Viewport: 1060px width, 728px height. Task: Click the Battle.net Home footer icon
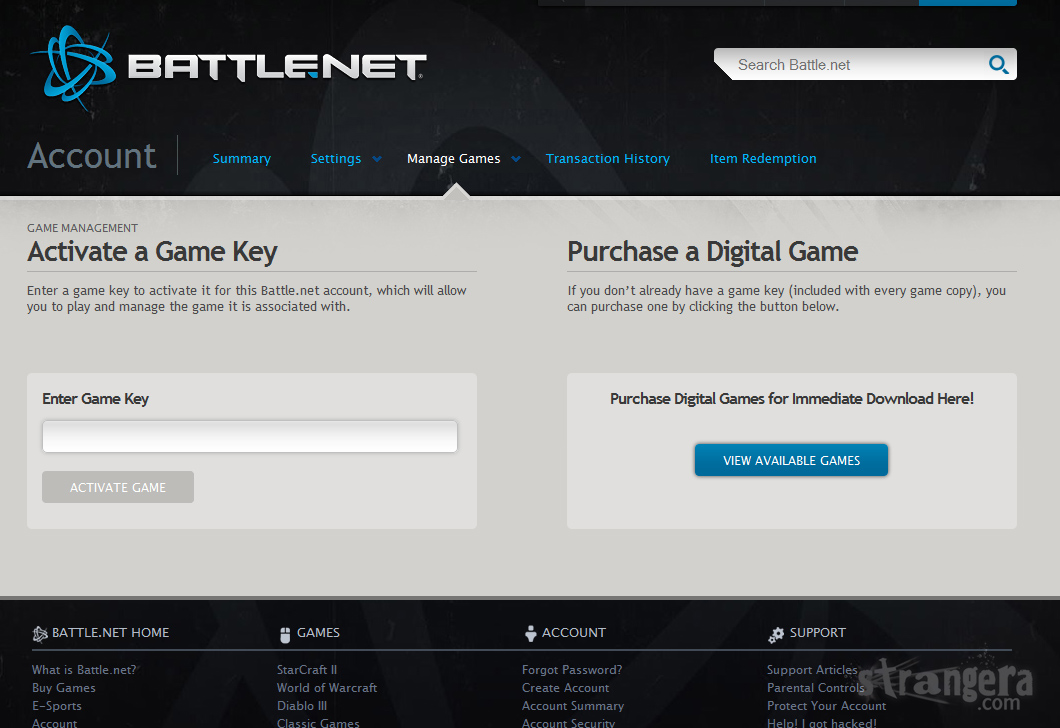coord(40,633)
